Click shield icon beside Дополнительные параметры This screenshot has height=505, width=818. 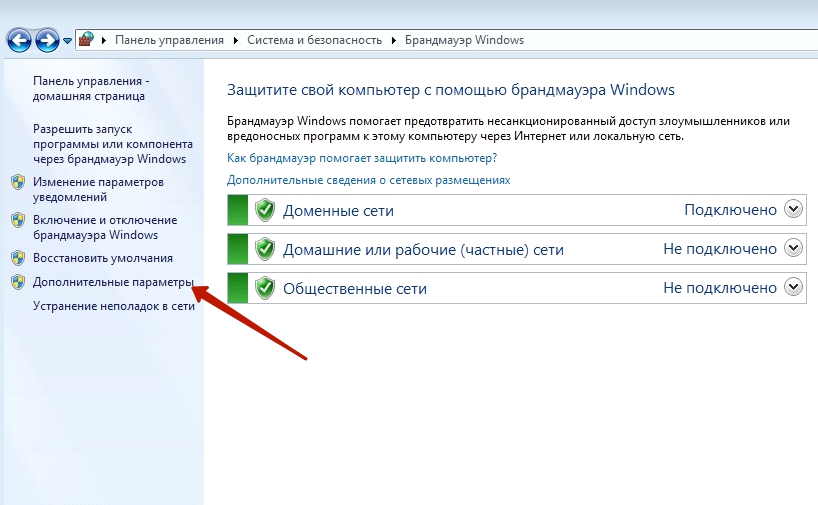click(18, 282)
